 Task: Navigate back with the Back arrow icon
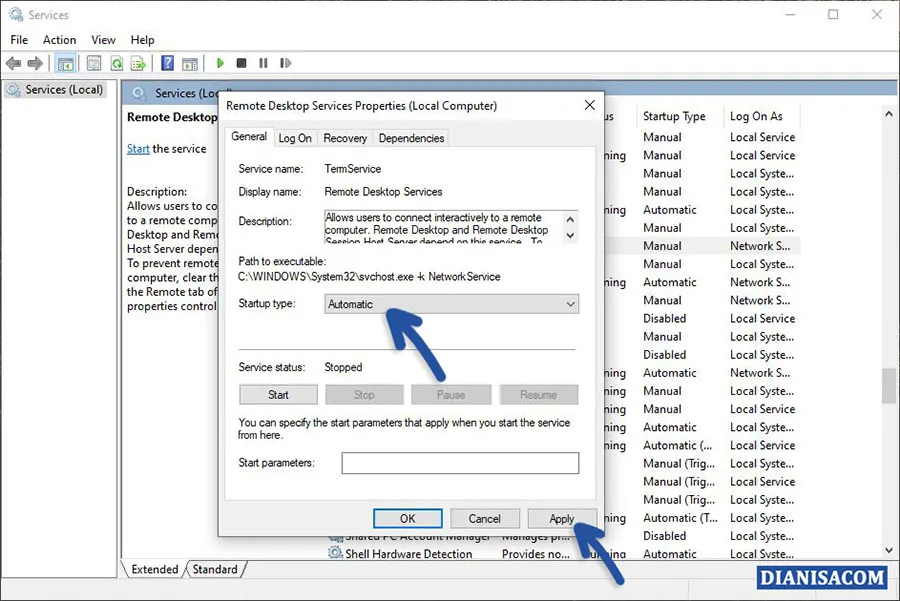tap(13, 62)
